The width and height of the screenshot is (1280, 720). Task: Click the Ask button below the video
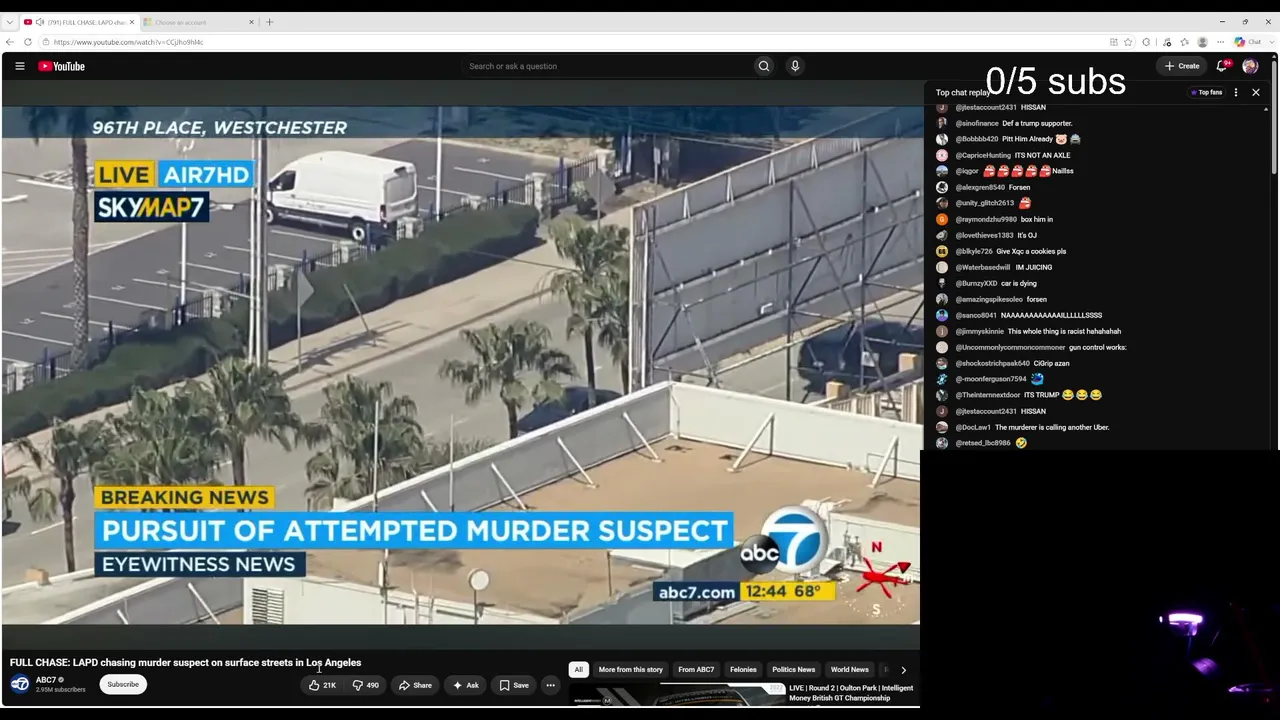(x=465, y=685)
